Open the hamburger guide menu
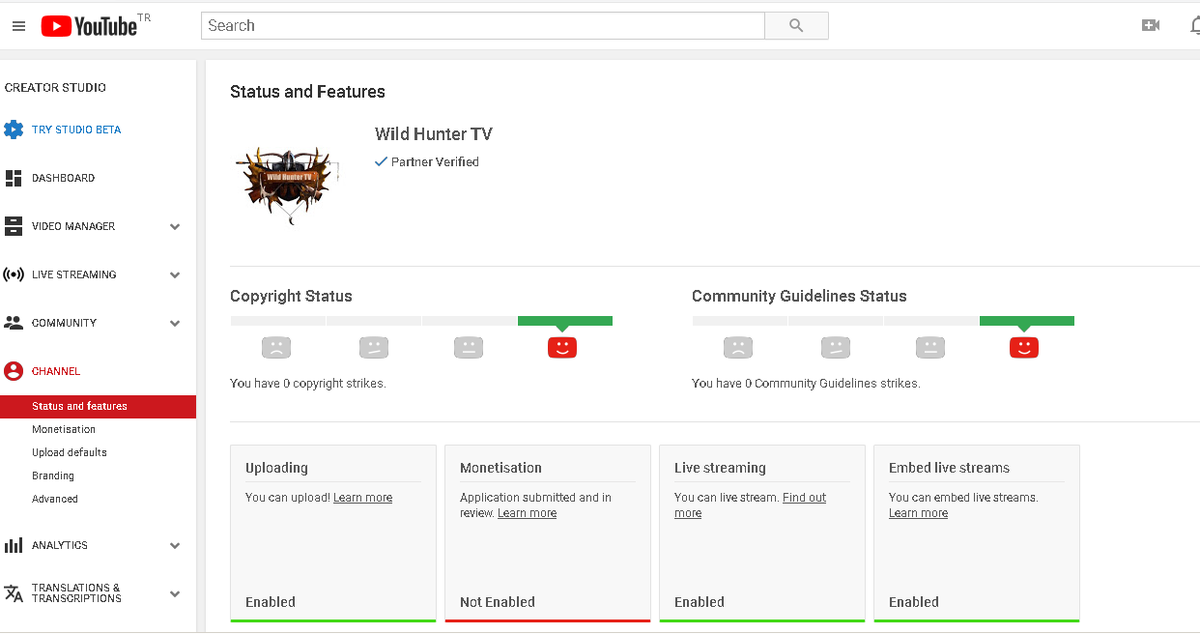The height and width of the screenshot is (634, 1200). (x=18, y=26)
